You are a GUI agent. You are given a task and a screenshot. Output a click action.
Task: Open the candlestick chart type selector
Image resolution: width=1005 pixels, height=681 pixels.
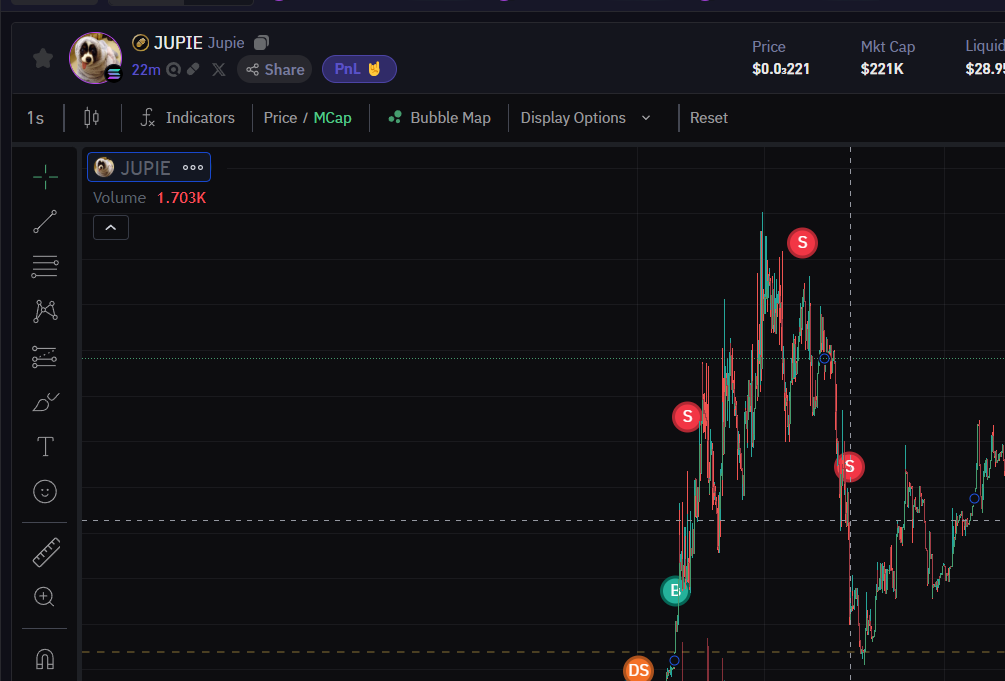pos(92,117)
